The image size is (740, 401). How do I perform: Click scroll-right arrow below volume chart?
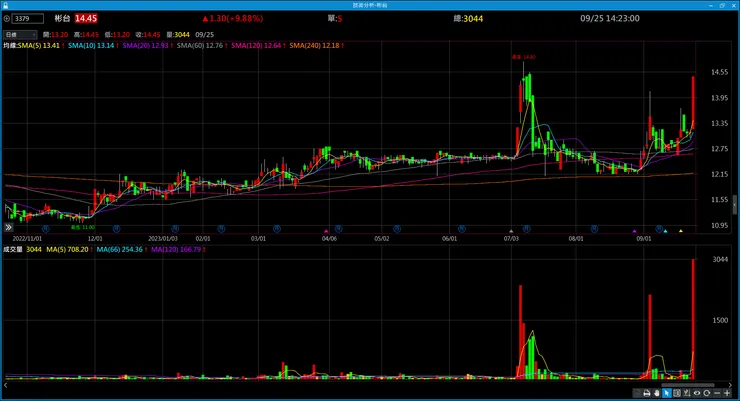click(731, 385)
